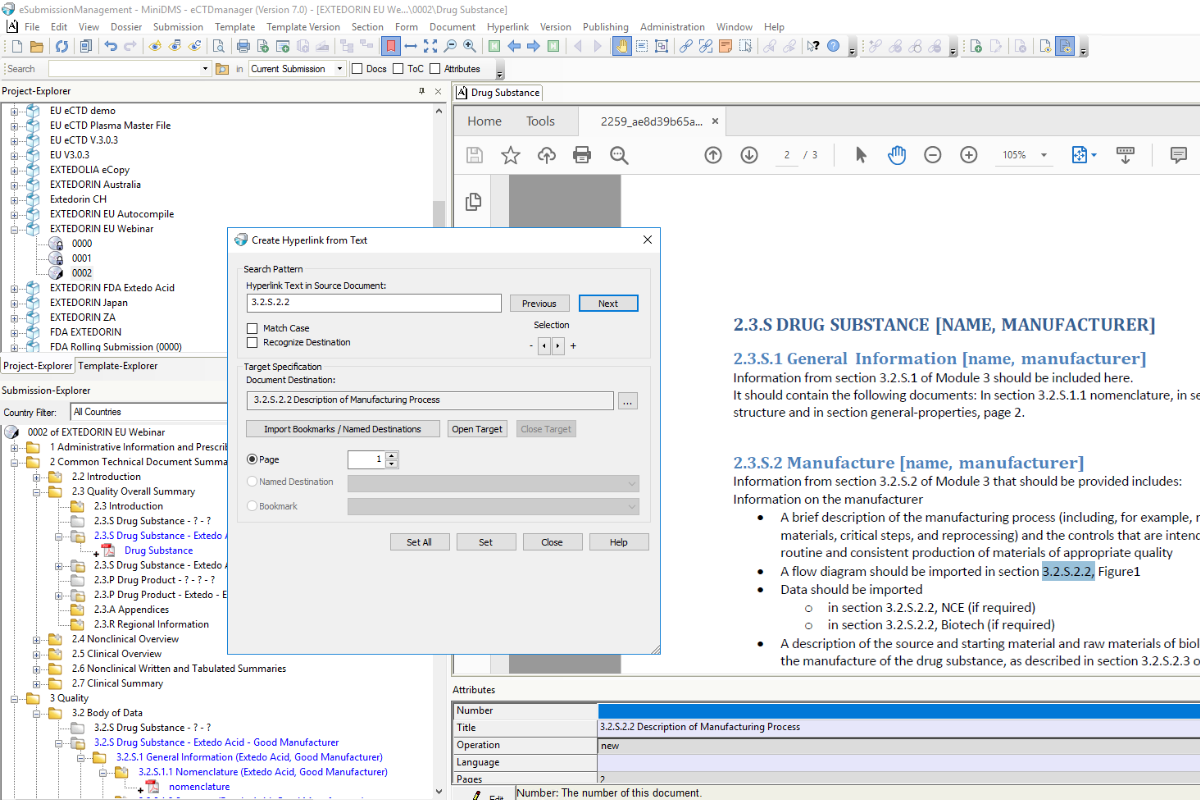This screenshot has width=1200, height=800.
Task: Click the Undo arrow icon in the toolbar
Action: [111, 45]
